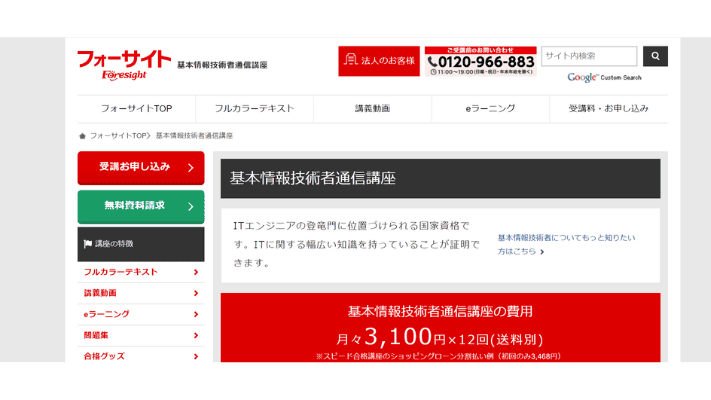
Task: Click the 0120-966-883 phone banner
Action: [x=481, y=61]
